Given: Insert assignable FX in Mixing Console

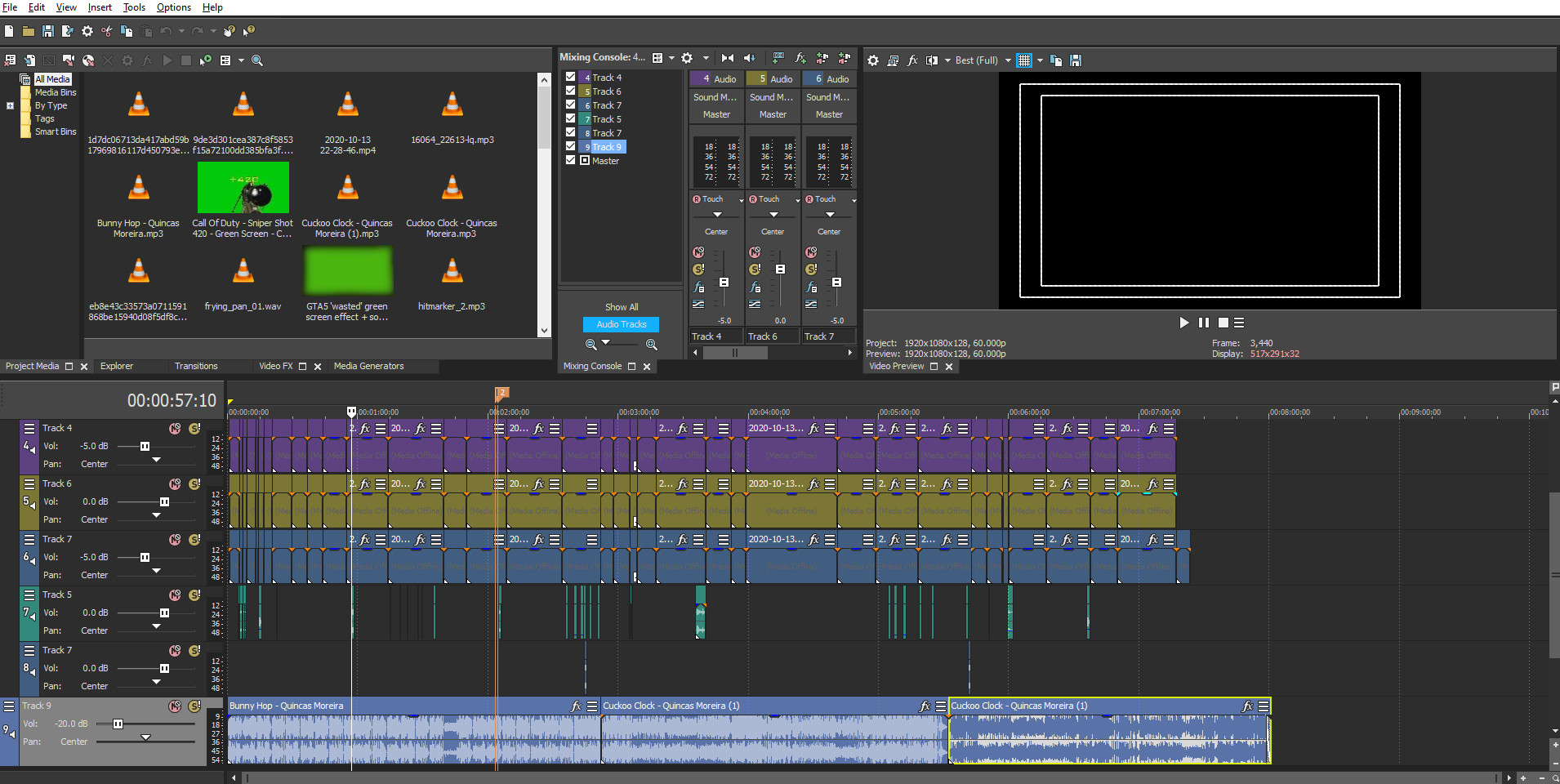Looking at the screenshot, I should click(x=800, y=58).
